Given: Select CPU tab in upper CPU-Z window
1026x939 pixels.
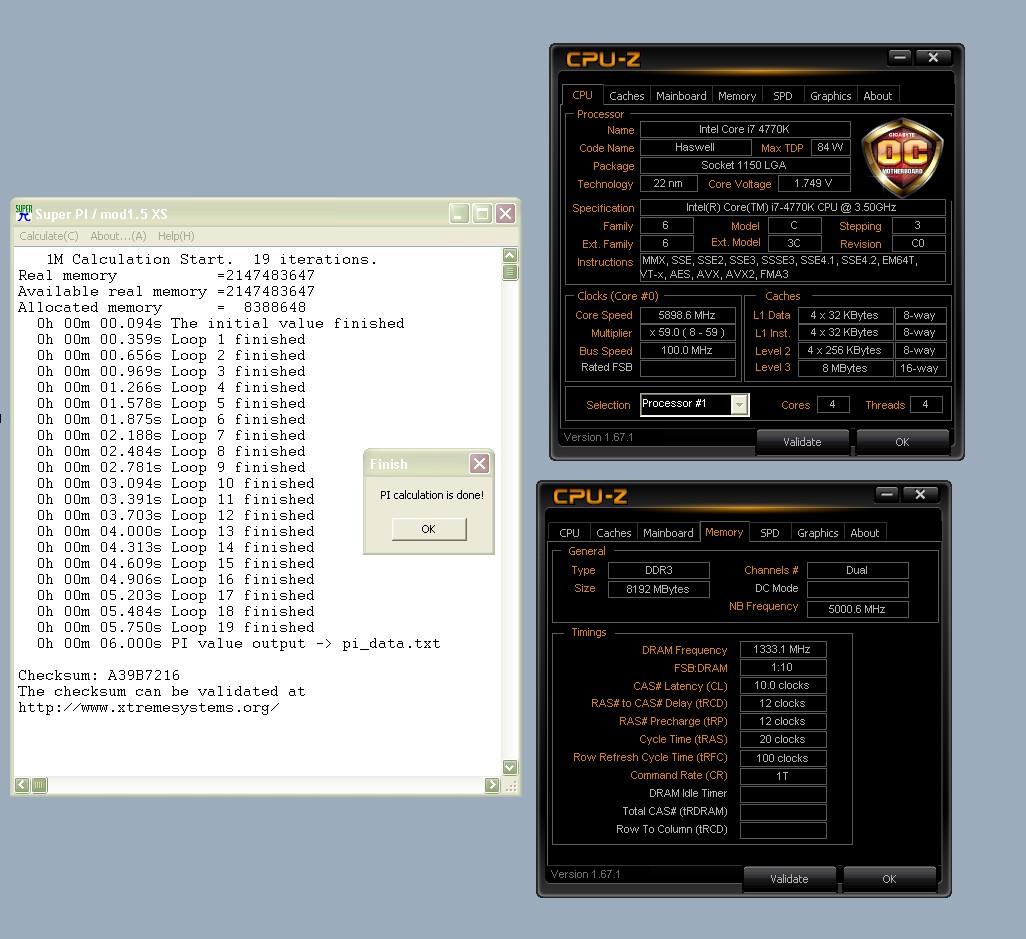Looking at the screenshot, I should (582, 95).
